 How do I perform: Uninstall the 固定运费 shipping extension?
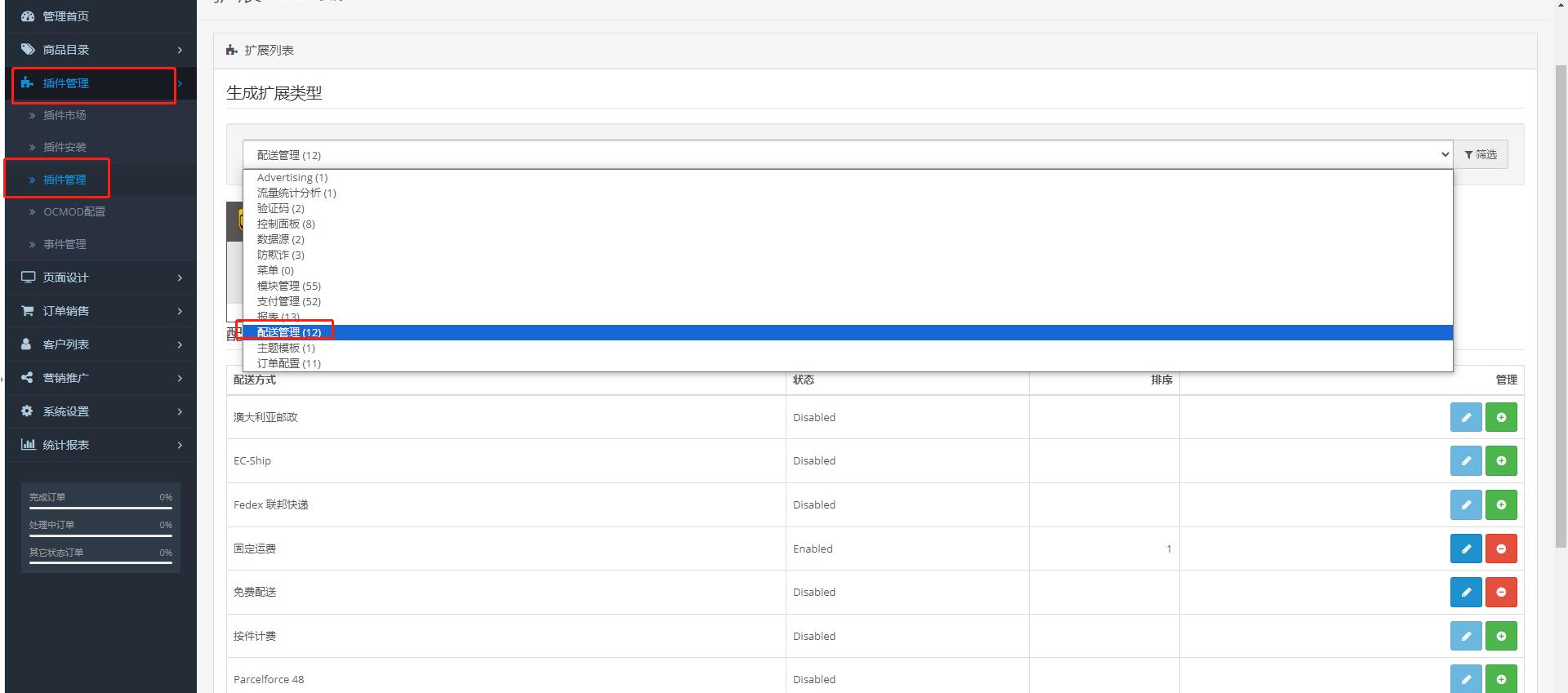coord(1501,549)
